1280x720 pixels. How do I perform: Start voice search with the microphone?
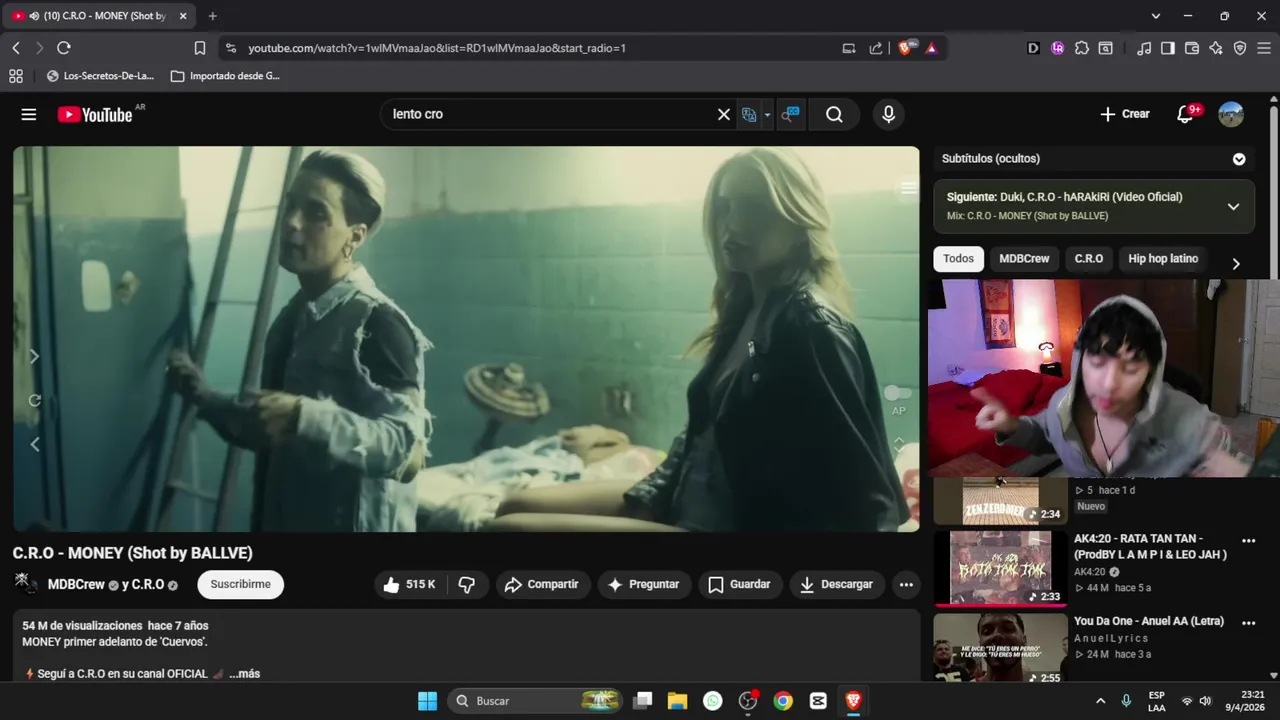click(888, 114)
